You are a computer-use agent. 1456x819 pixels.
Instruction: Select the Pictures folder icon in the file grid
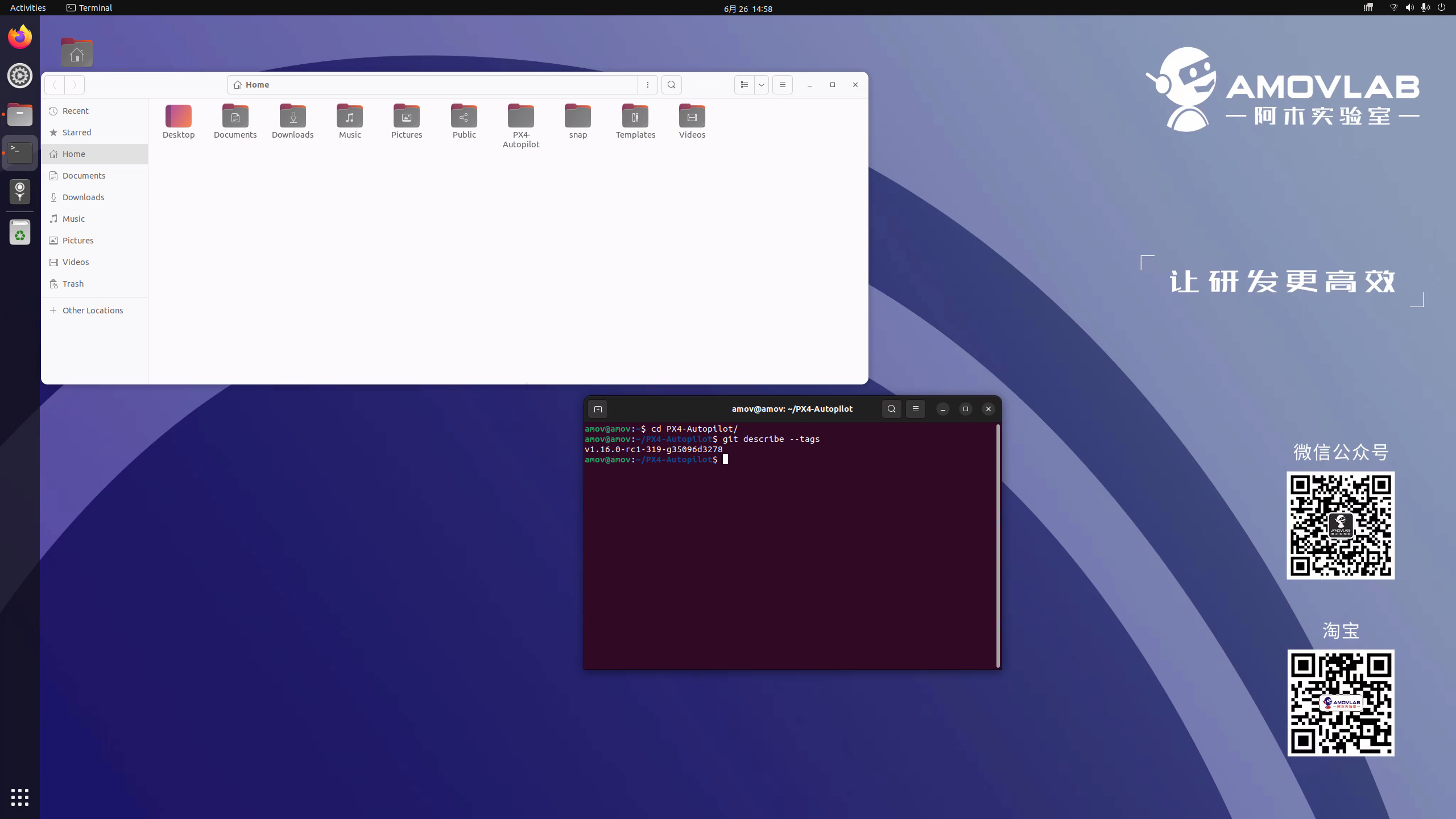(x=407, y=122)
